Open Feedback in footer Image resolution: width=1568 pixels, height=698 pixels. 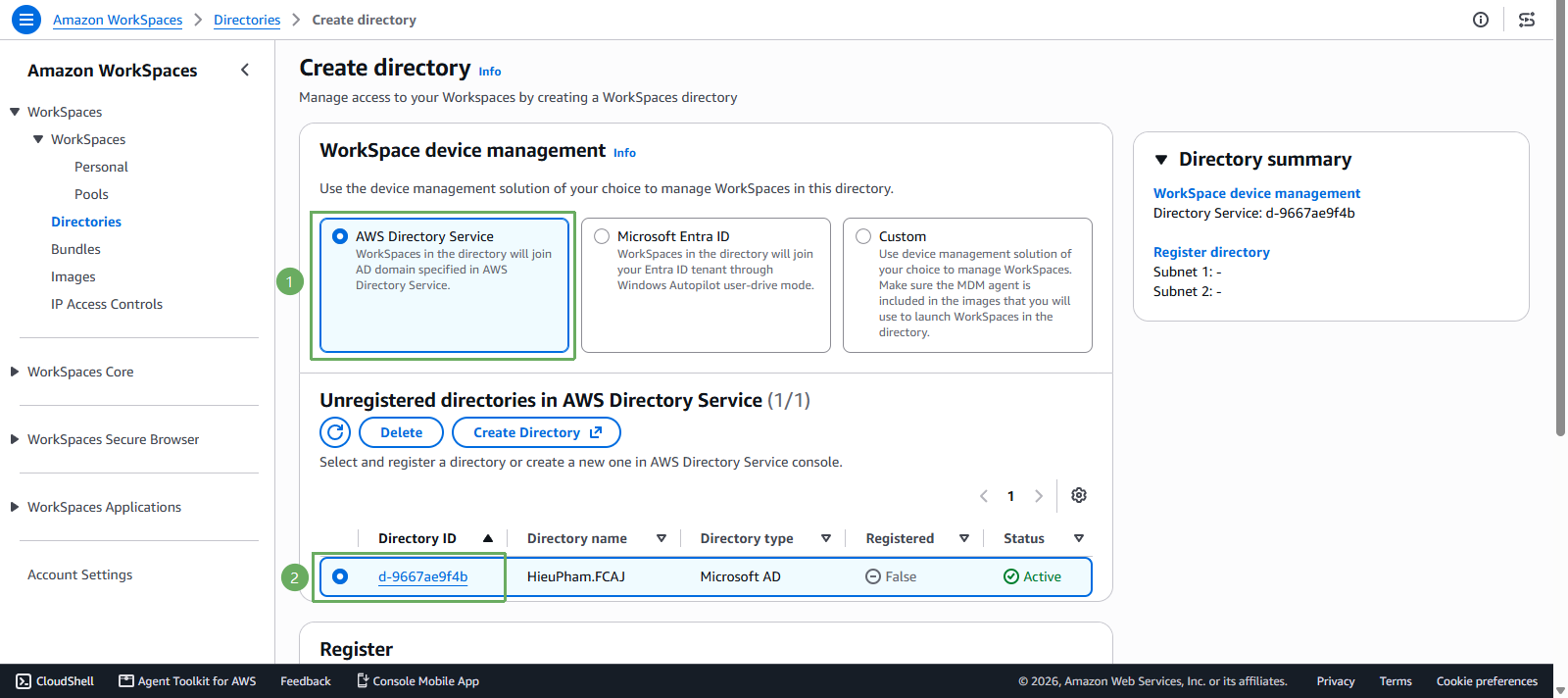pos(306,681)
